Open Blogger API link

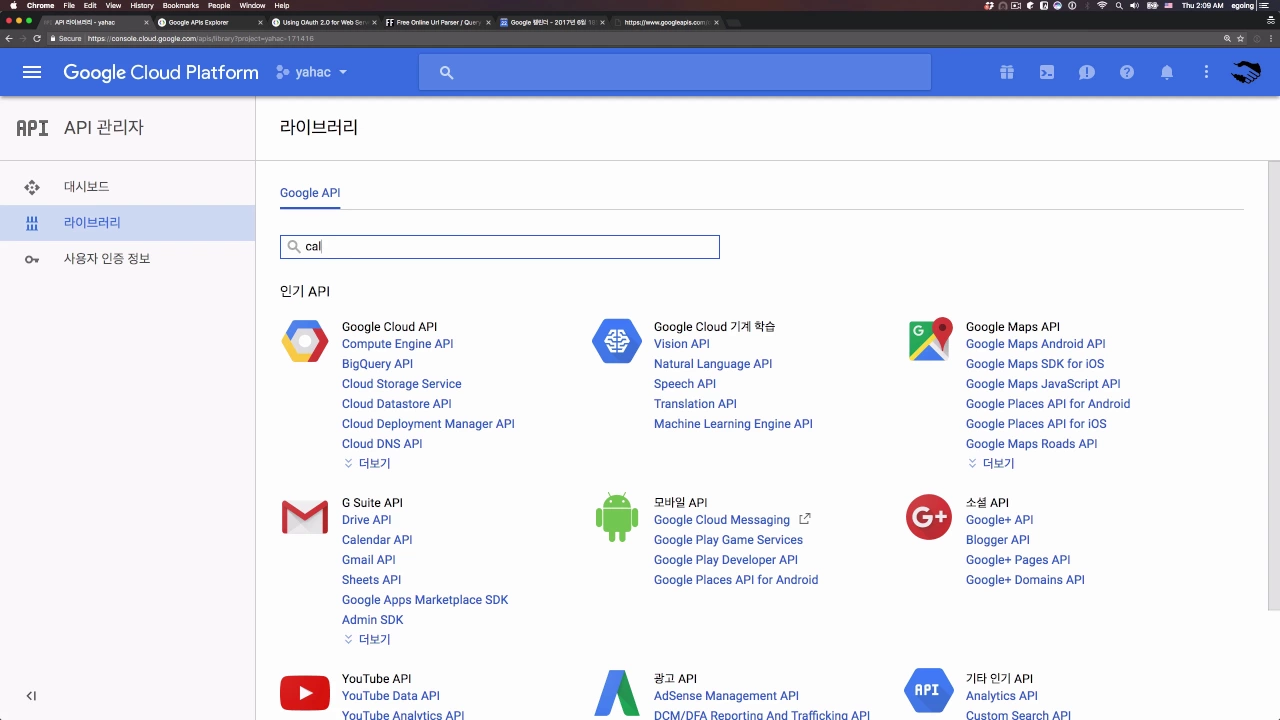998,540
